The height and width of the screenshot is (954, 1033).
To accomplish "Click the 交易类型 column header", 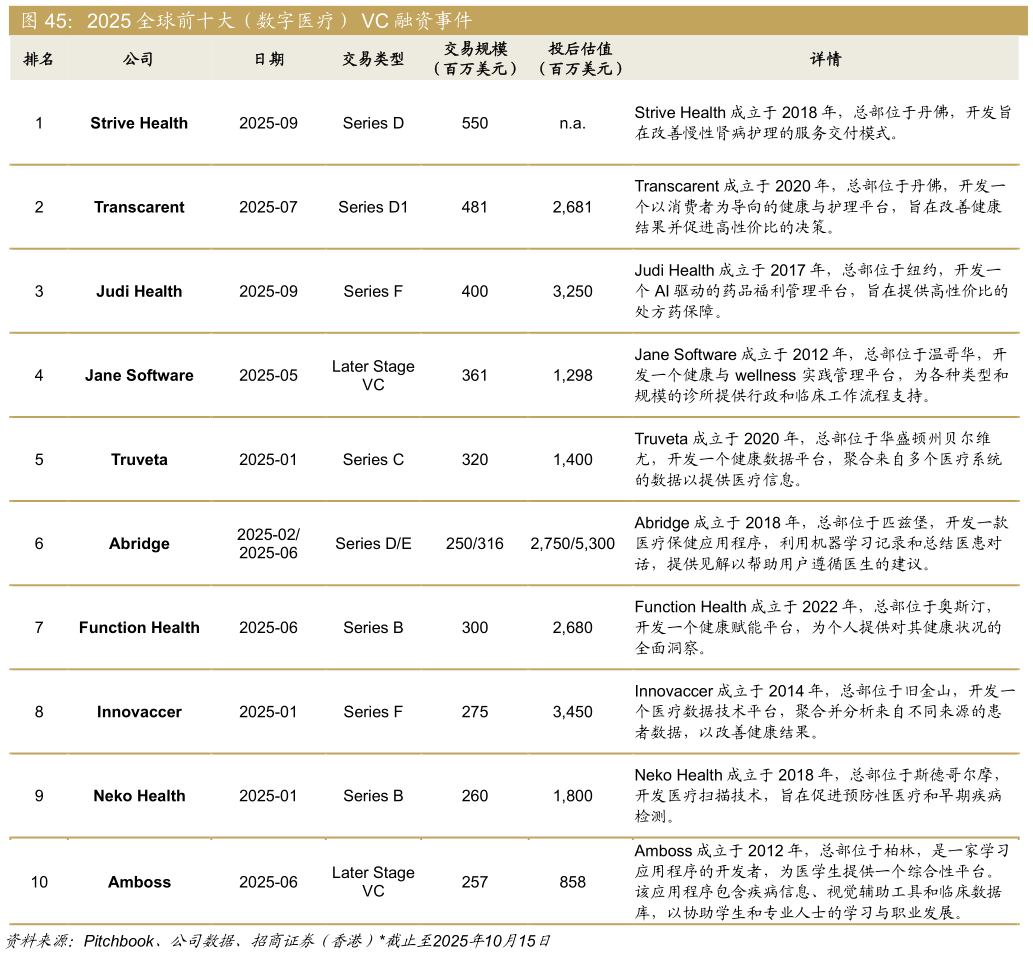I will tap(373, 59).
